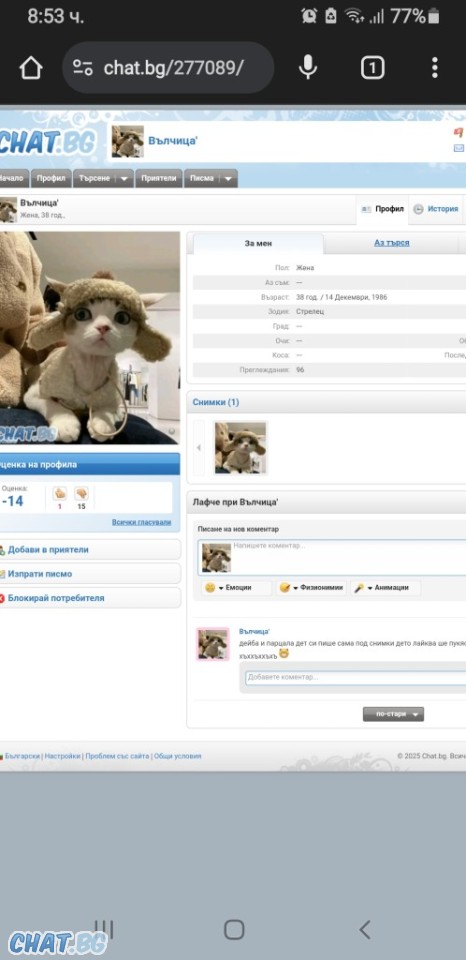Tap the Android home navigation button

pos(234,929)
